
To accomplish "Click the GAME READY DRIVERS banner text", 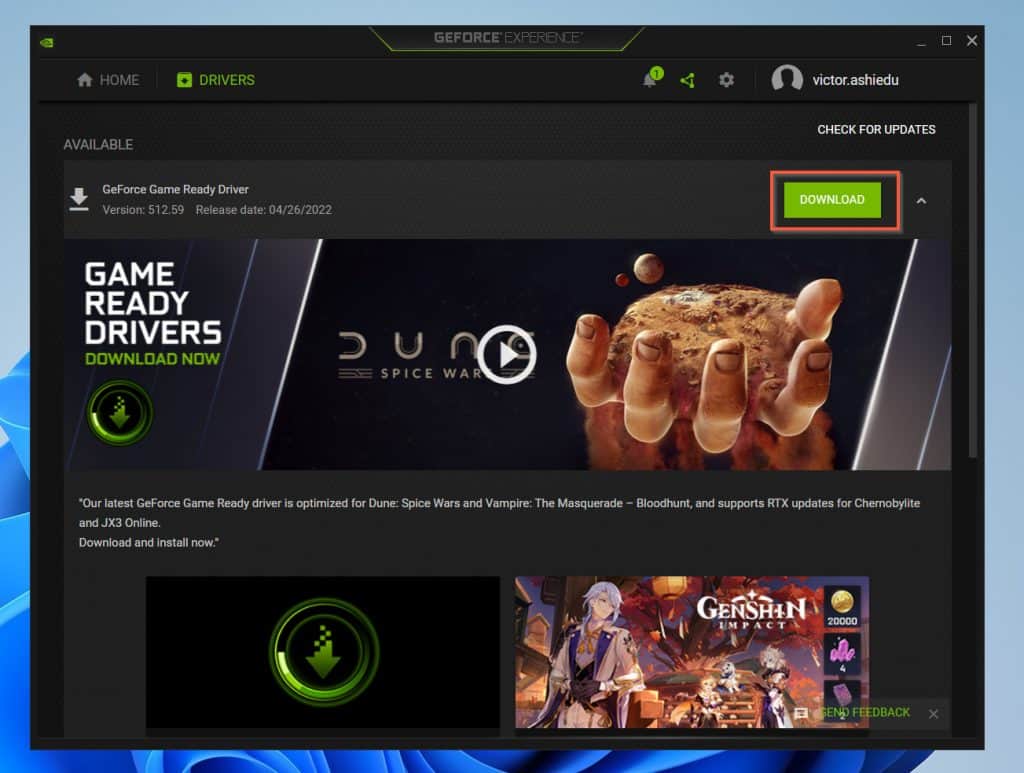I will tap(153, 304).
